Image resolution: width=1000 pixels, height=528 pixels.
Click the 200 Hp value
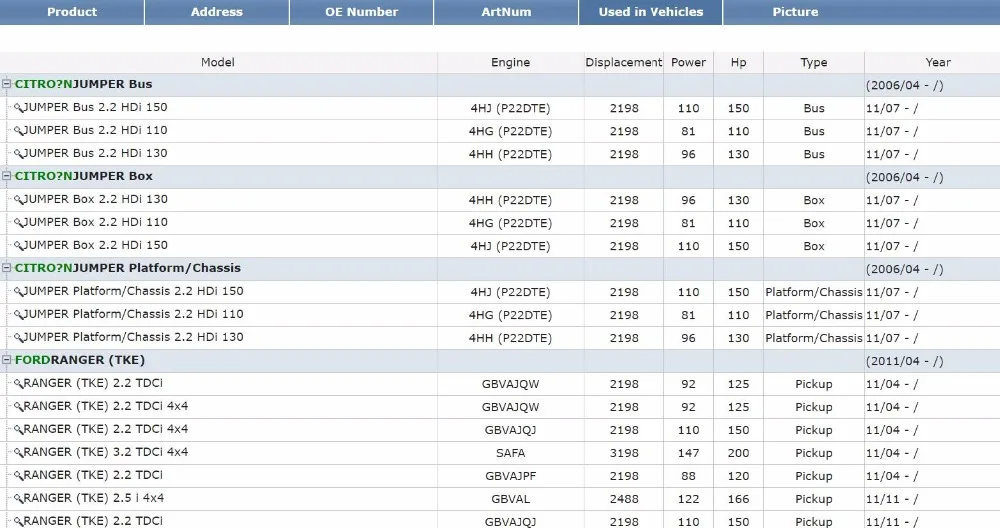pos(739,453)
